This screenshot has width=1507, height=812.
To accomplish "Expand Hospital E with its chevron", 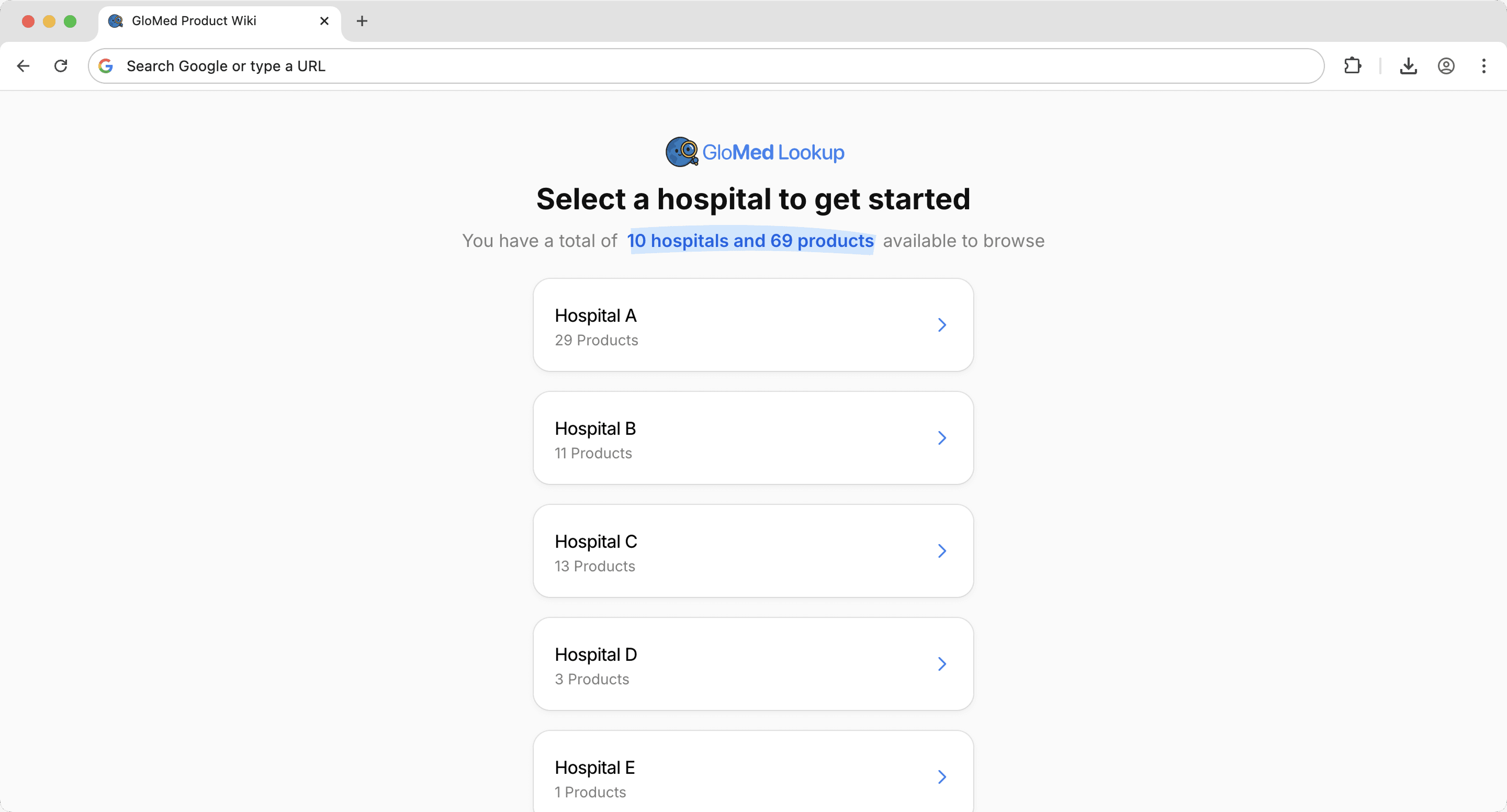I will click(941, 776).
